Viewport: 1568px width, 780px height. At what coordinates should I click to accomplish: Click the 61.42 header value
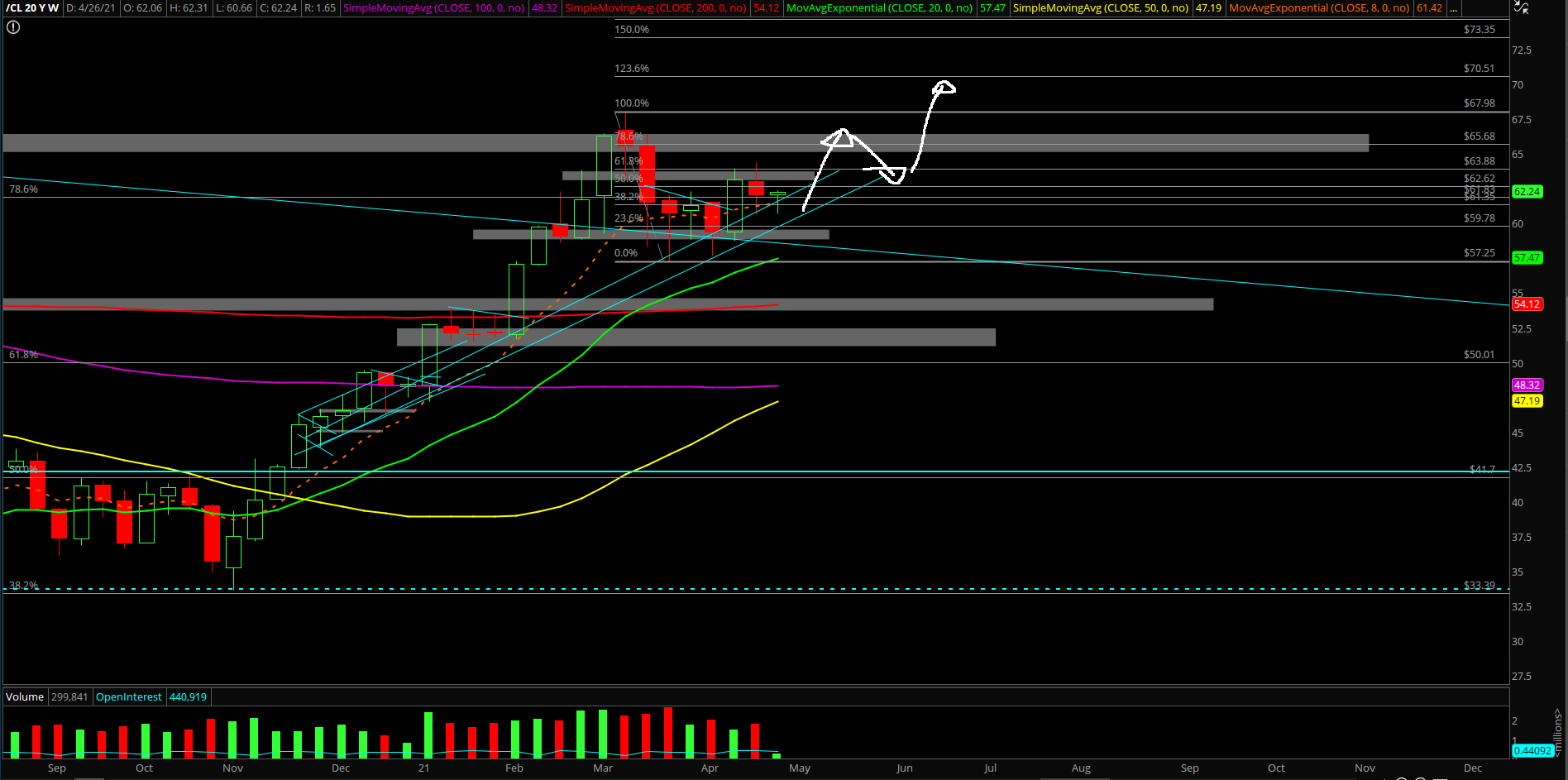click(1429, 7)
